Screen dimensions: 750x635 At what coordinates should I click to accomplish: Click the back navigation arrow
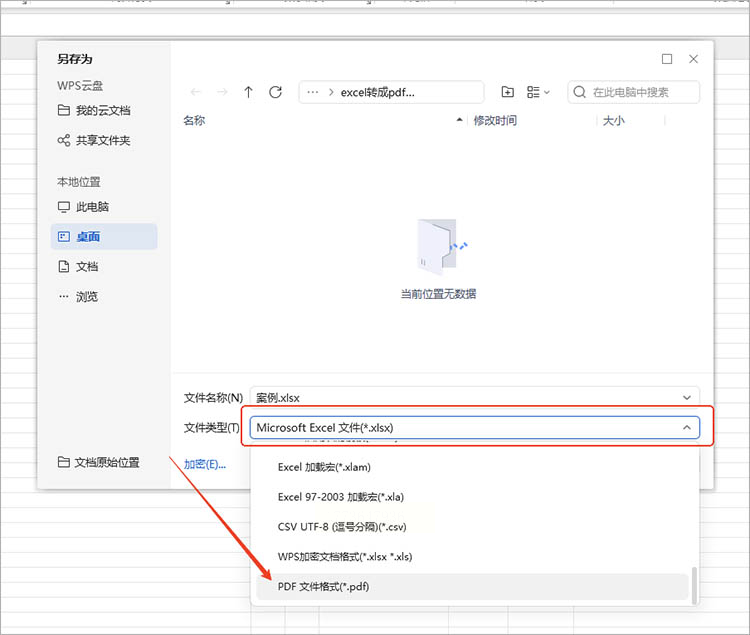coord(195,92)
